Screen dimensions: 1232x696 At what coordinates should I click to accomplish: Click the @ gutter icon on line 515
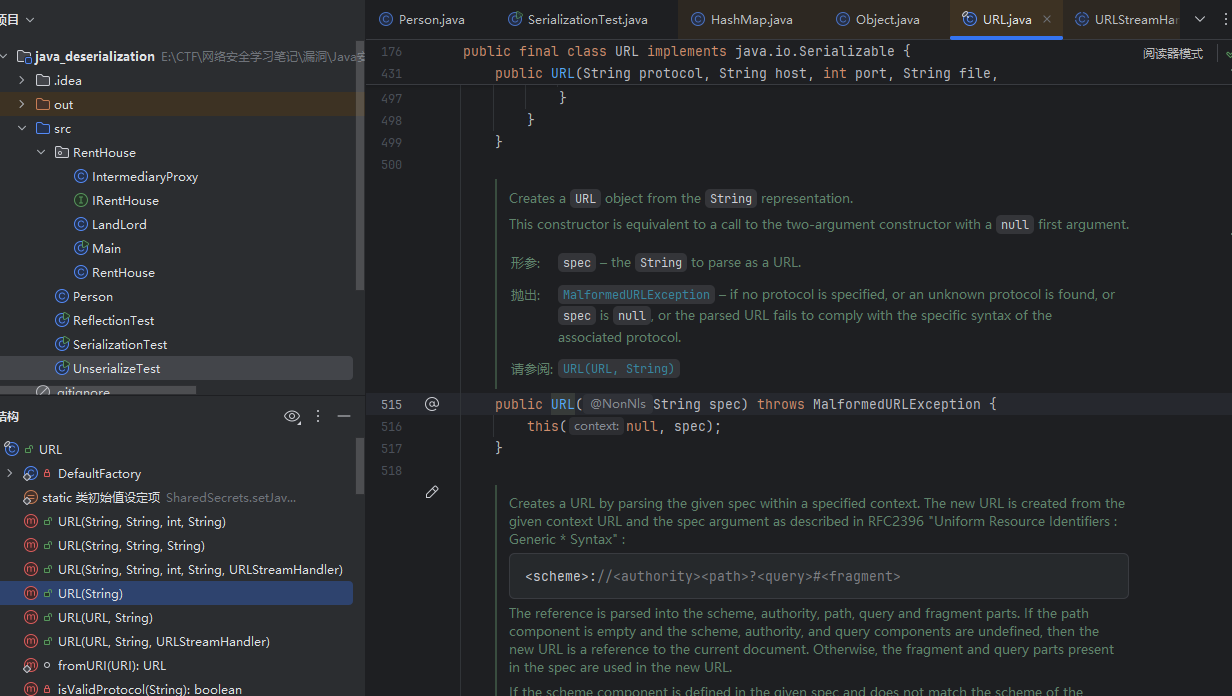[432, 404]
